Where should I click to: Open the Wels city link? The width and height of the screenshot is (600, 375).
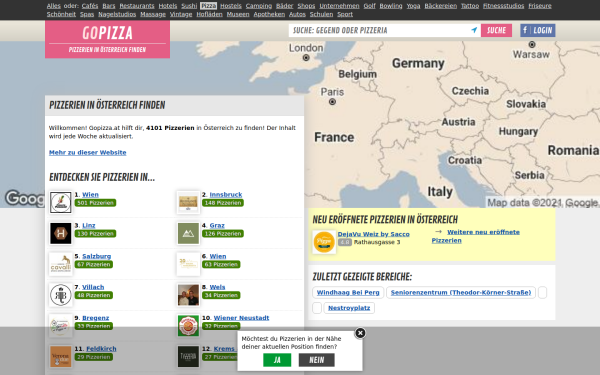click(217, 287)
